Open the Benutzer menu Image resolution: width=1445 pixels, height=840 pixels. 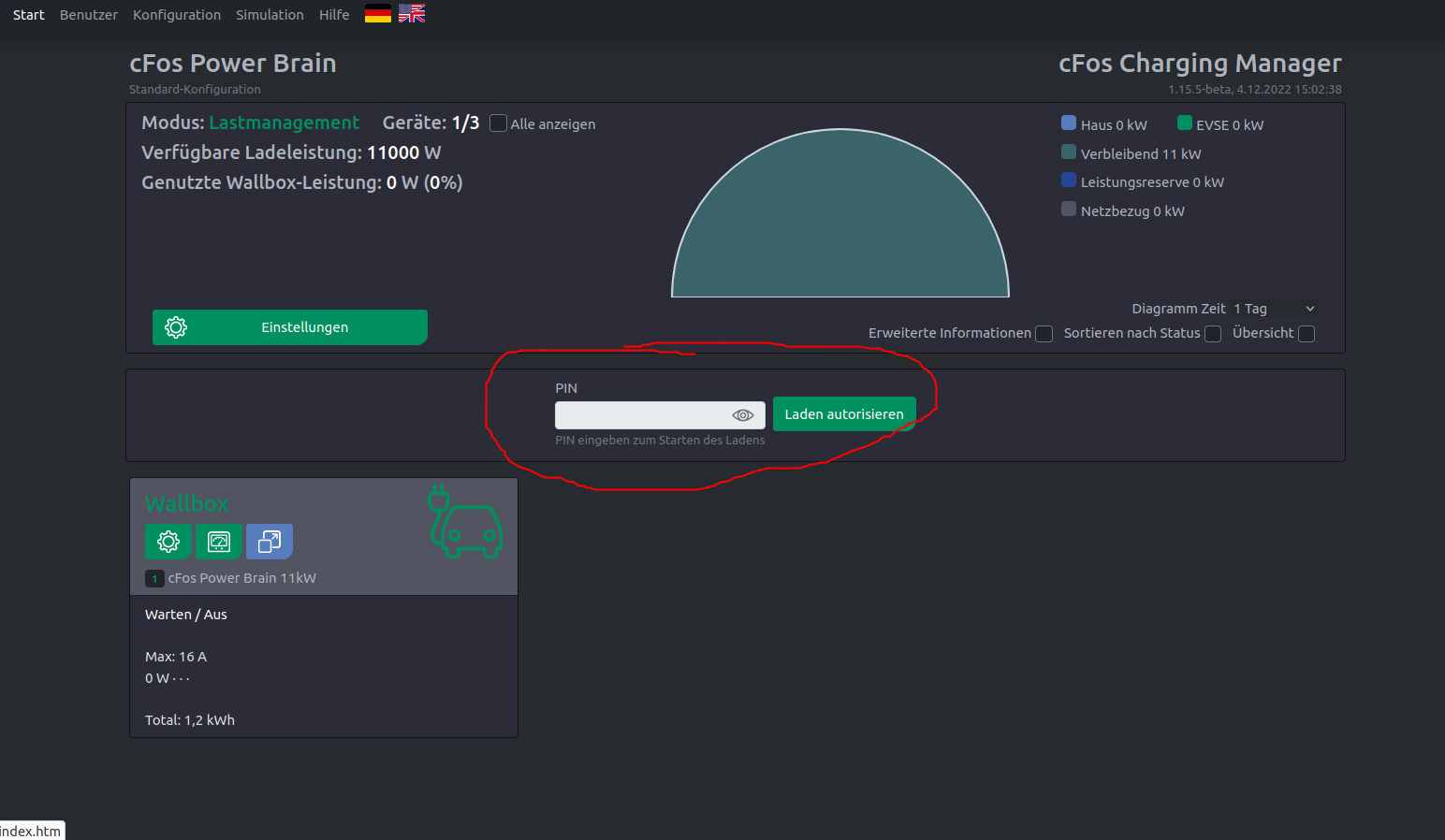click(89, 15)
